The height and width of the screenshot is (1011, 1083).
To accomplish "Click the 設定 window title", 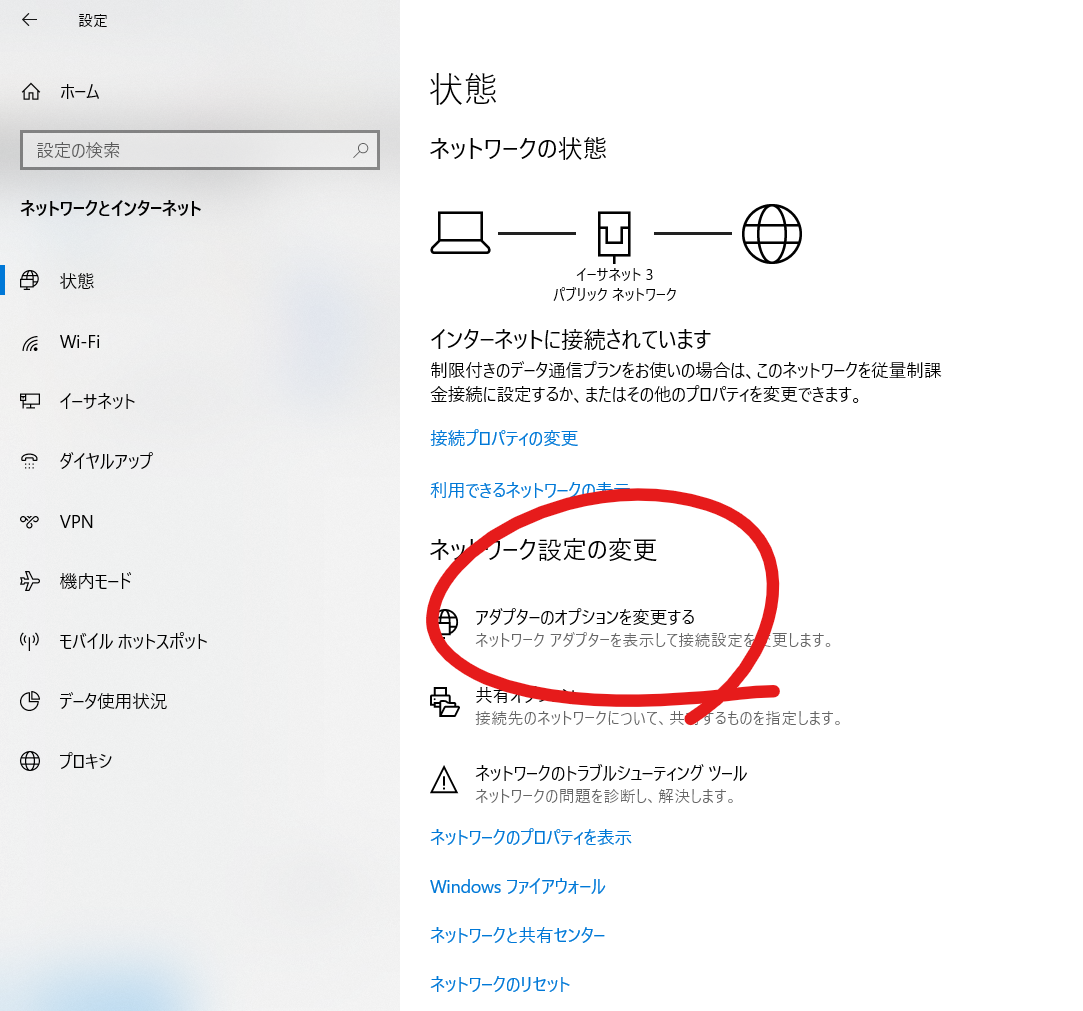I will click(93, 21).
